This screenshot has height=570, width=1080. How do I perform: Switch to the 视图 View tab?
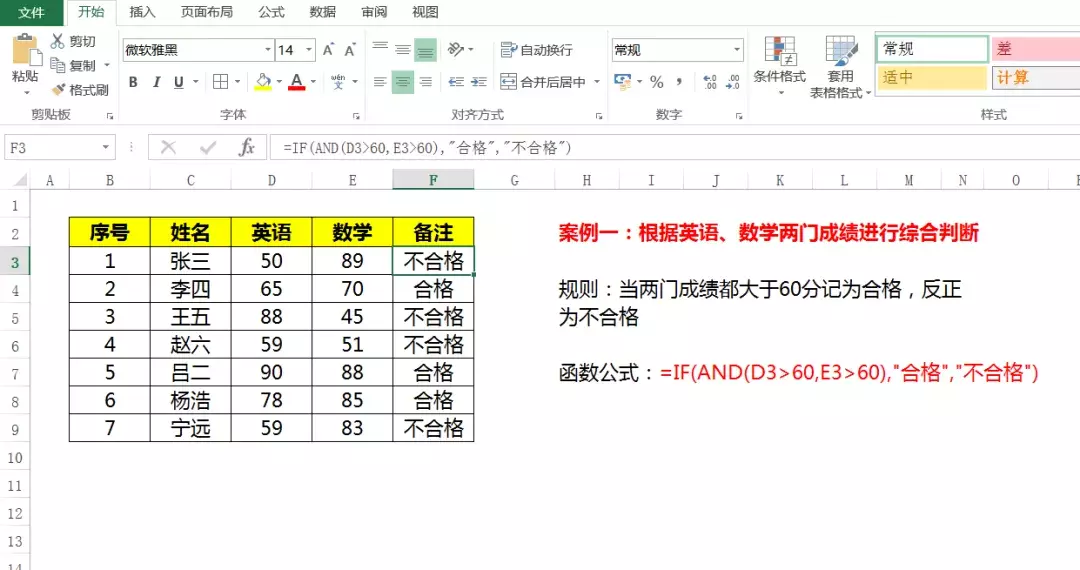[425, 12]
